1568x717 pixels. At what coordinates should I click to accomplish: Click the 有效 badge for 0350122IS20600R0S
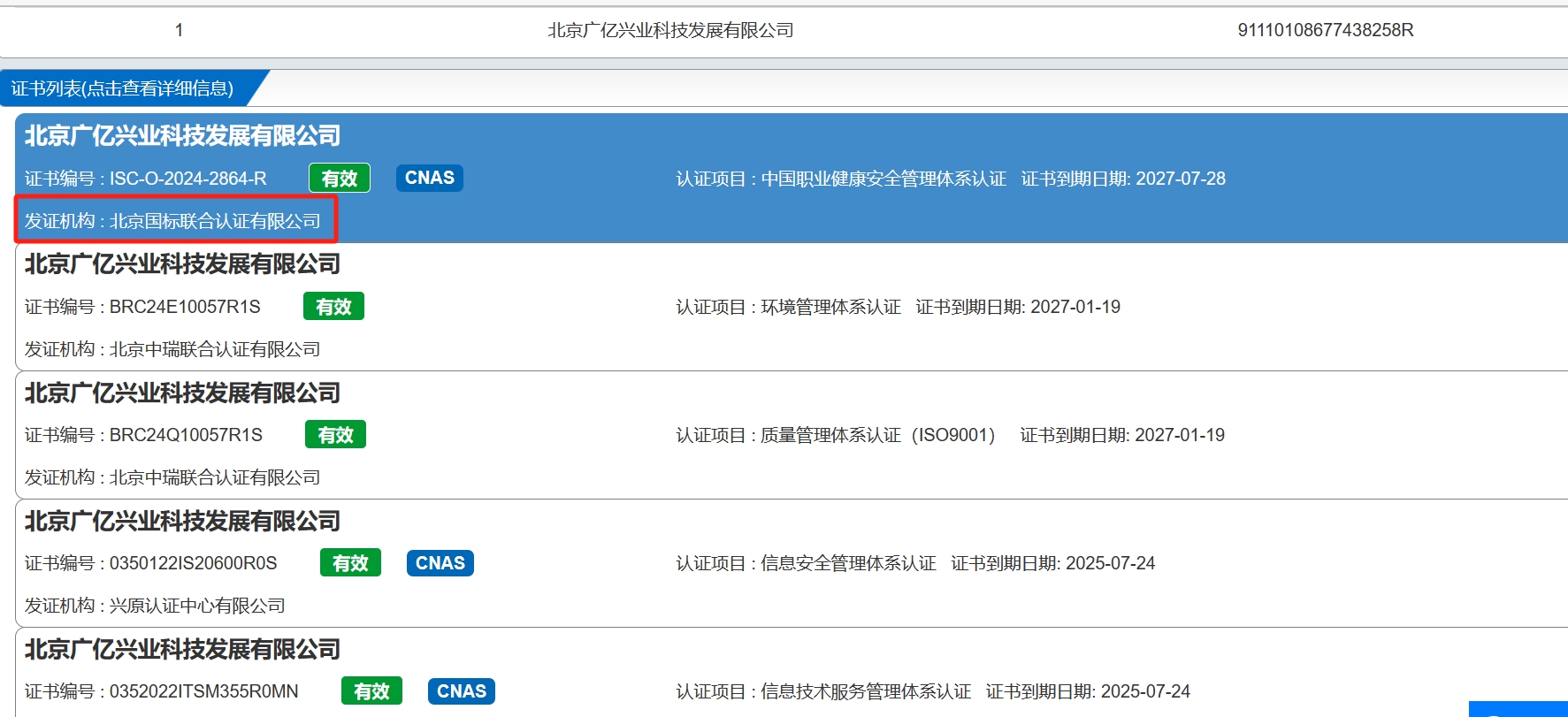pos(350,562)
